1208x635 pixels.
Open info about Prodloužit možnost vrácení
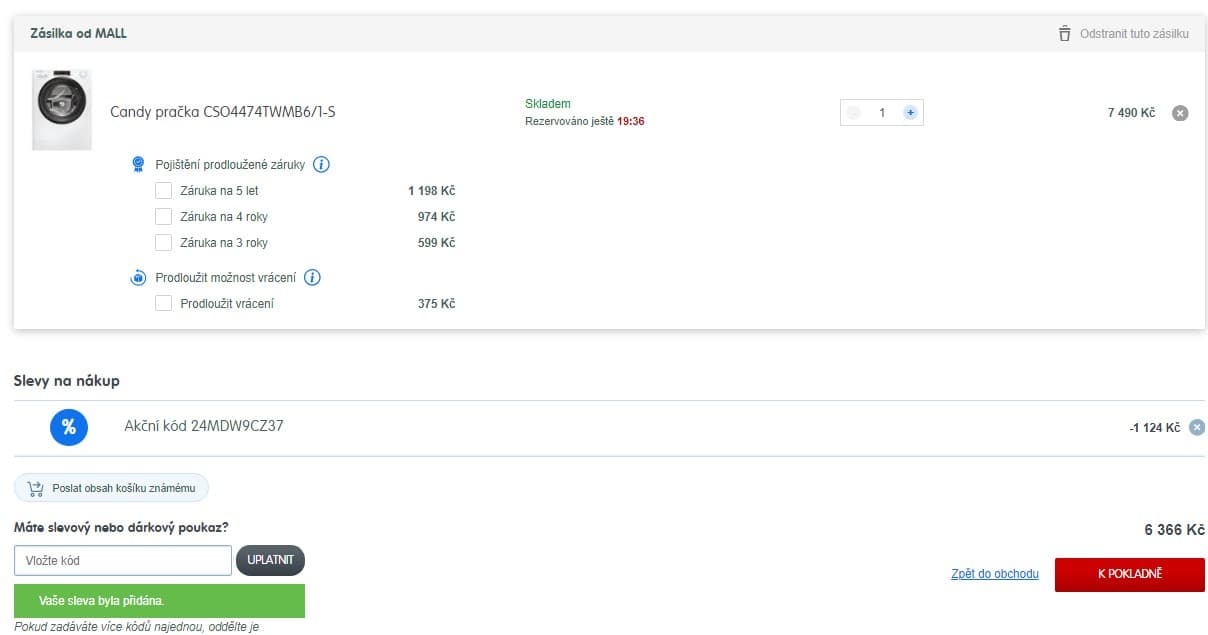point(312,277)
